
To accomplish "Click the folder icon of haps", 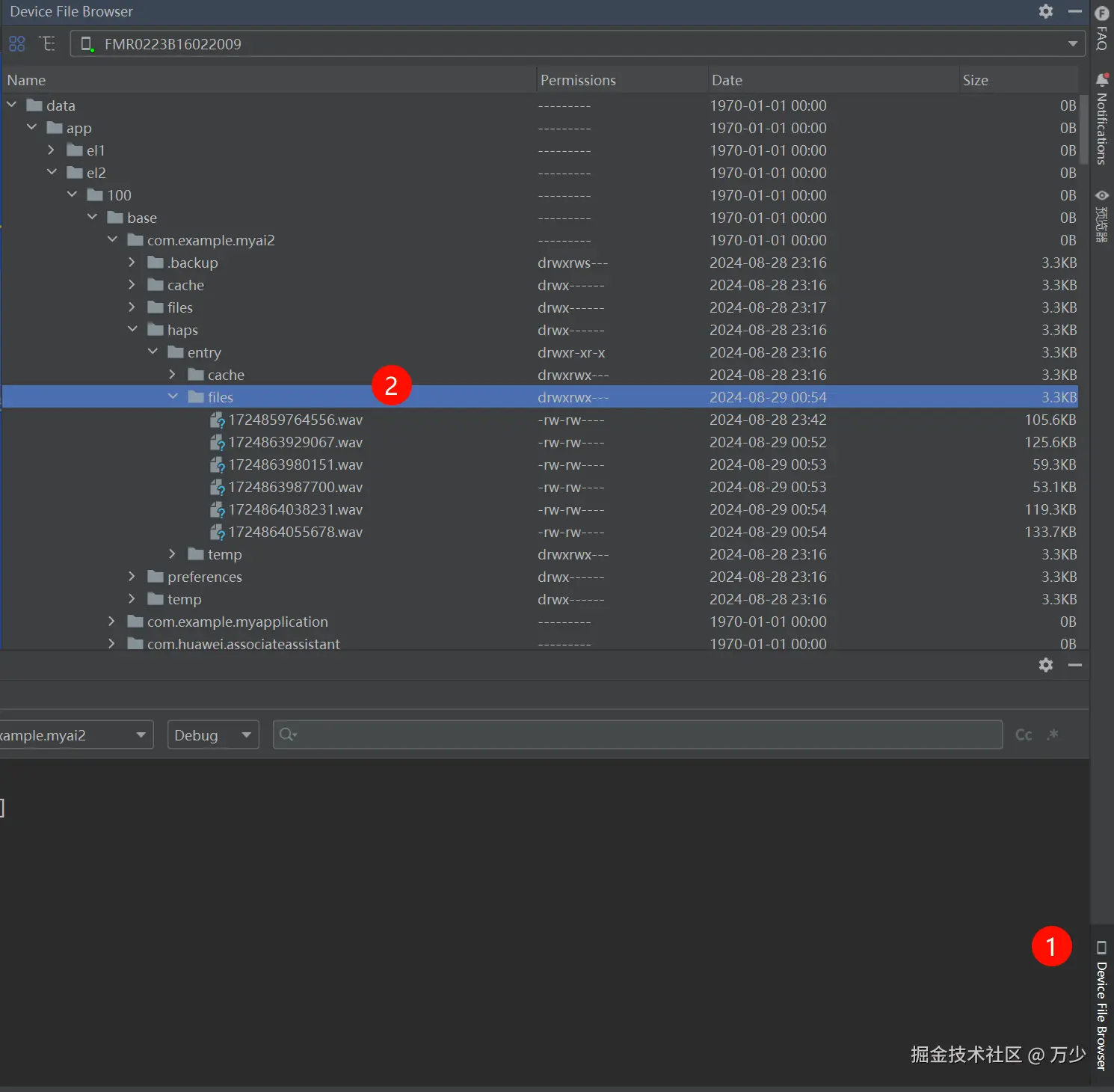I will 156,329.
